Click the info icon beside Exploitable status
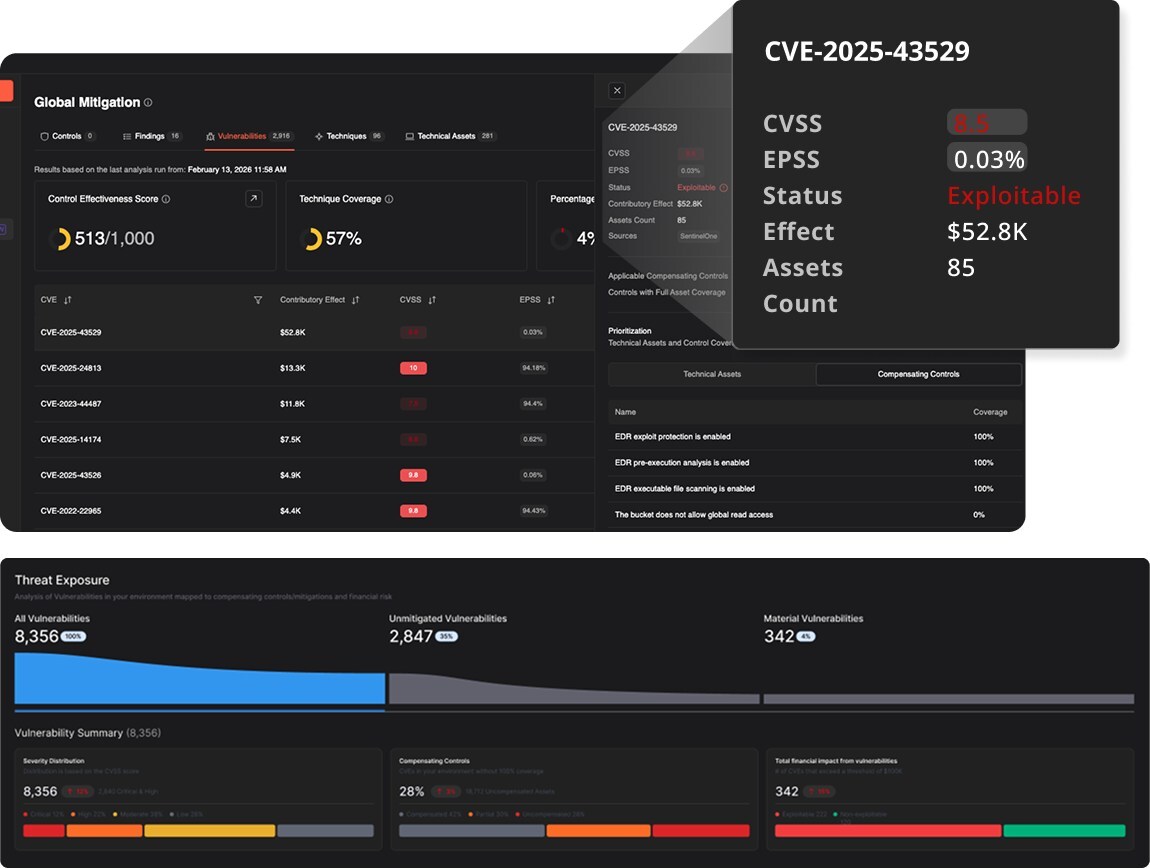This screenshot has width=1150, height=868. click(x=723, y=188)
